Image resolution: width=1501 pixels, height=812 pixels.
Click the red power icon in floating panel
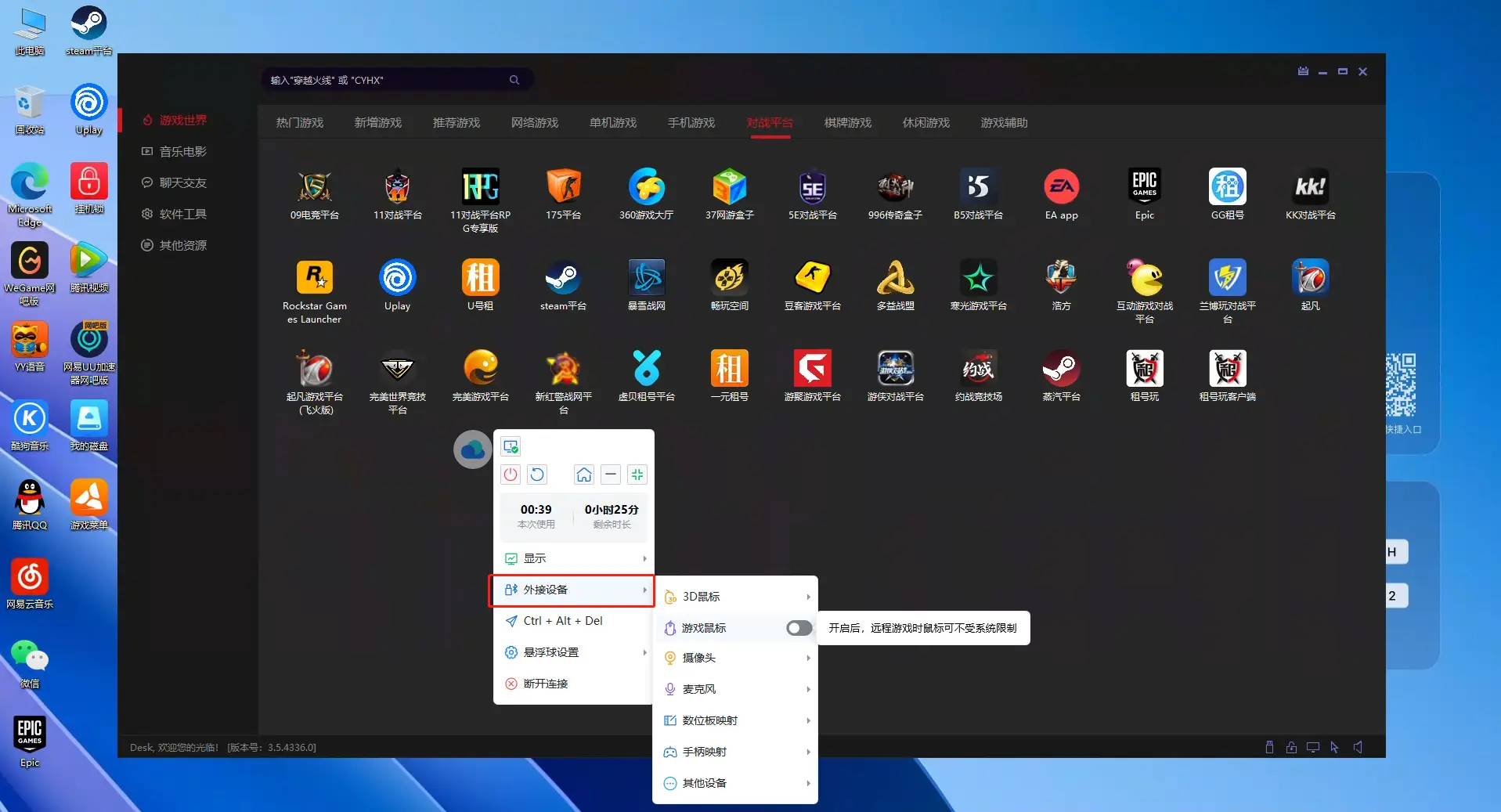(511, 475)
